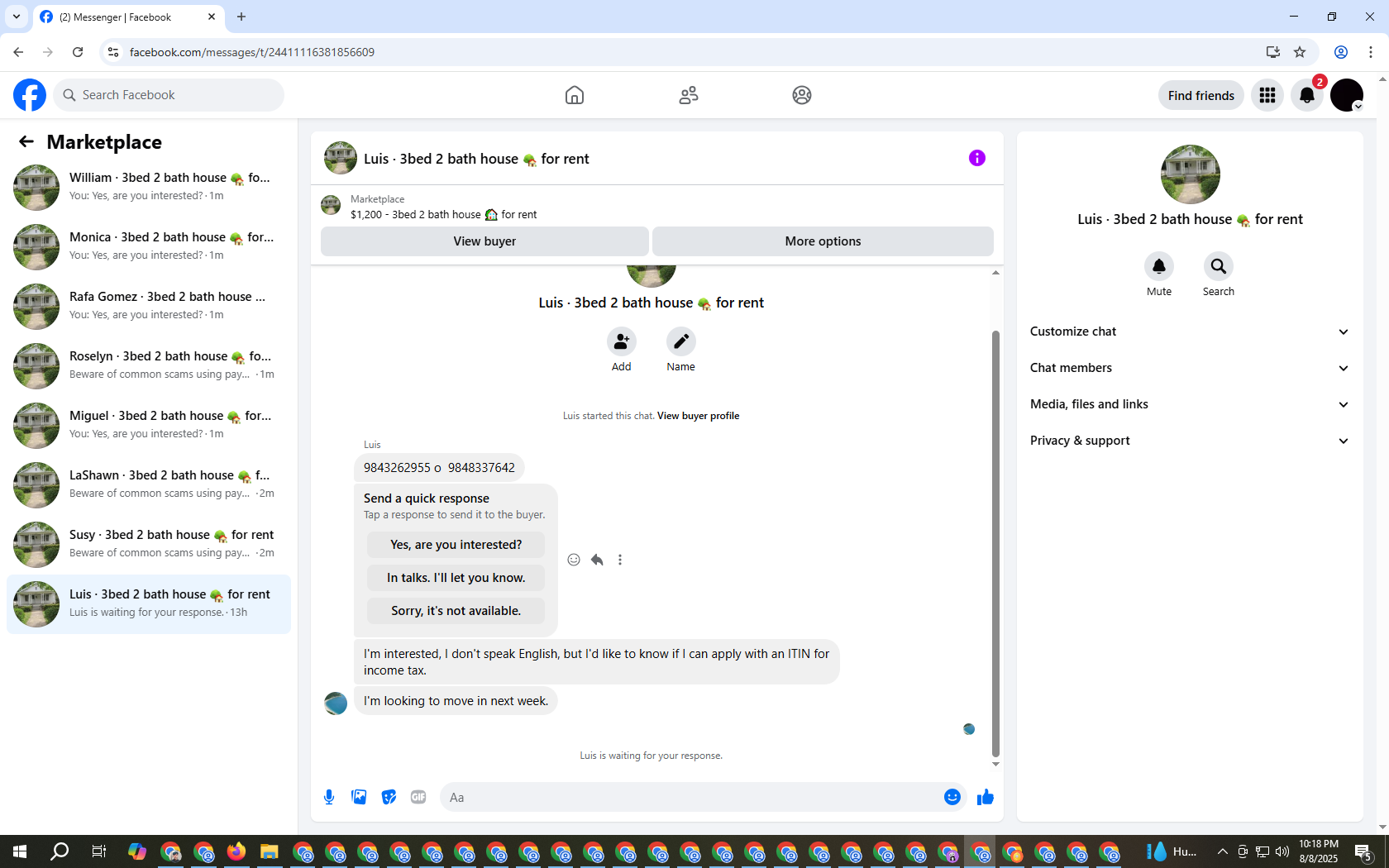
Task: Open the Groups icon in top navigation
Action: 802,95
